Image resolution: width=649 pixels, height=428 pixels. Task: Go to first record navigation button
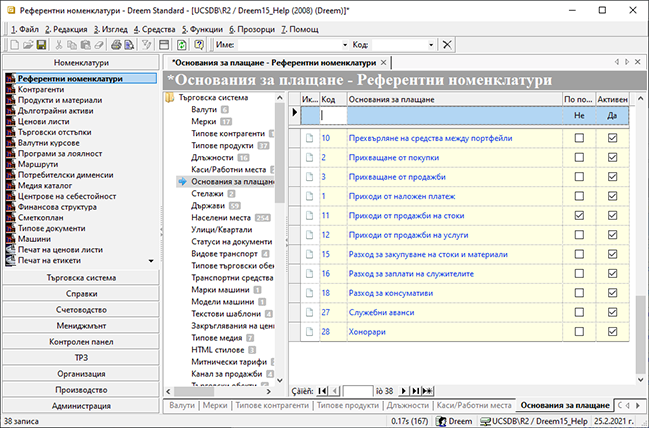coord(322,391)
